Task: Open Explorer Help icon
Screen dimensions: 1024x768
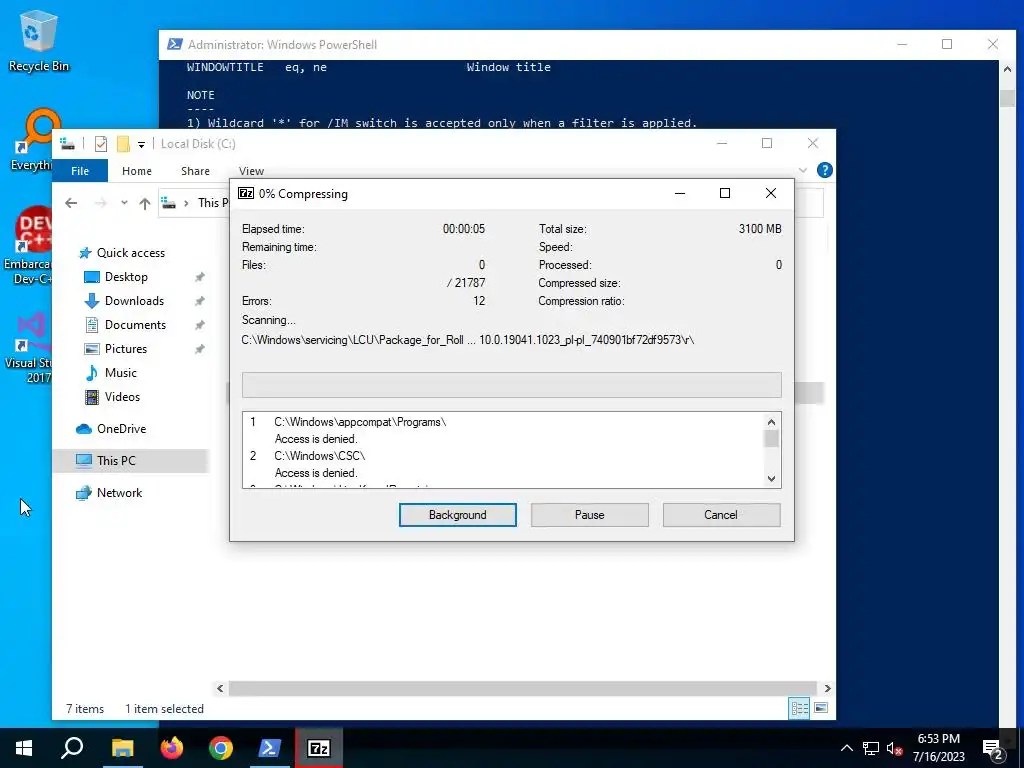Action: [x=825, y=170]
